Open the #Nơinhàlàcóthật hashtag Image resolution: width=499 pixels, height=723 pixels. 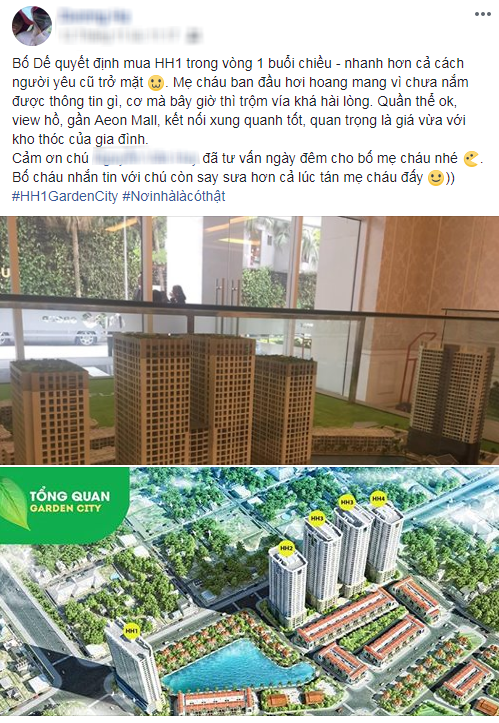pos(174,196)
